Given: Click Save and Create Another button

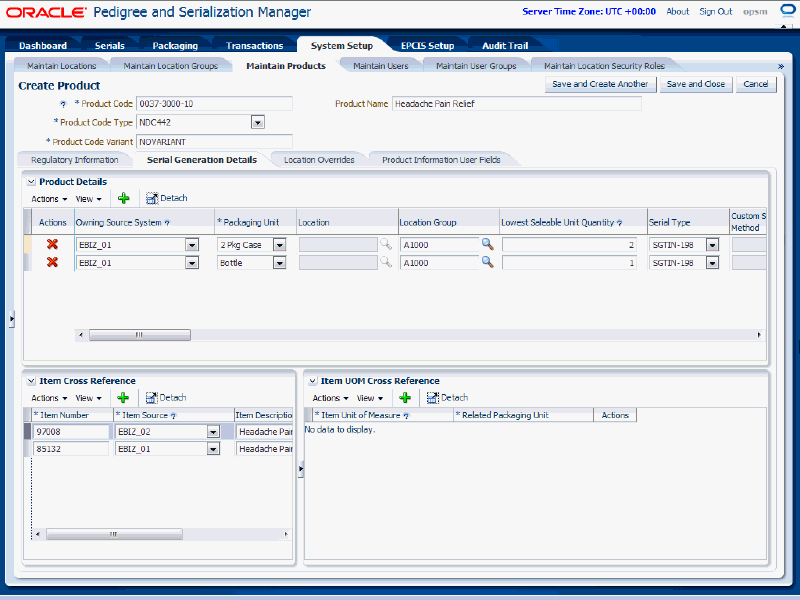Looking at the screenshot, I should (x=600, y=84).
